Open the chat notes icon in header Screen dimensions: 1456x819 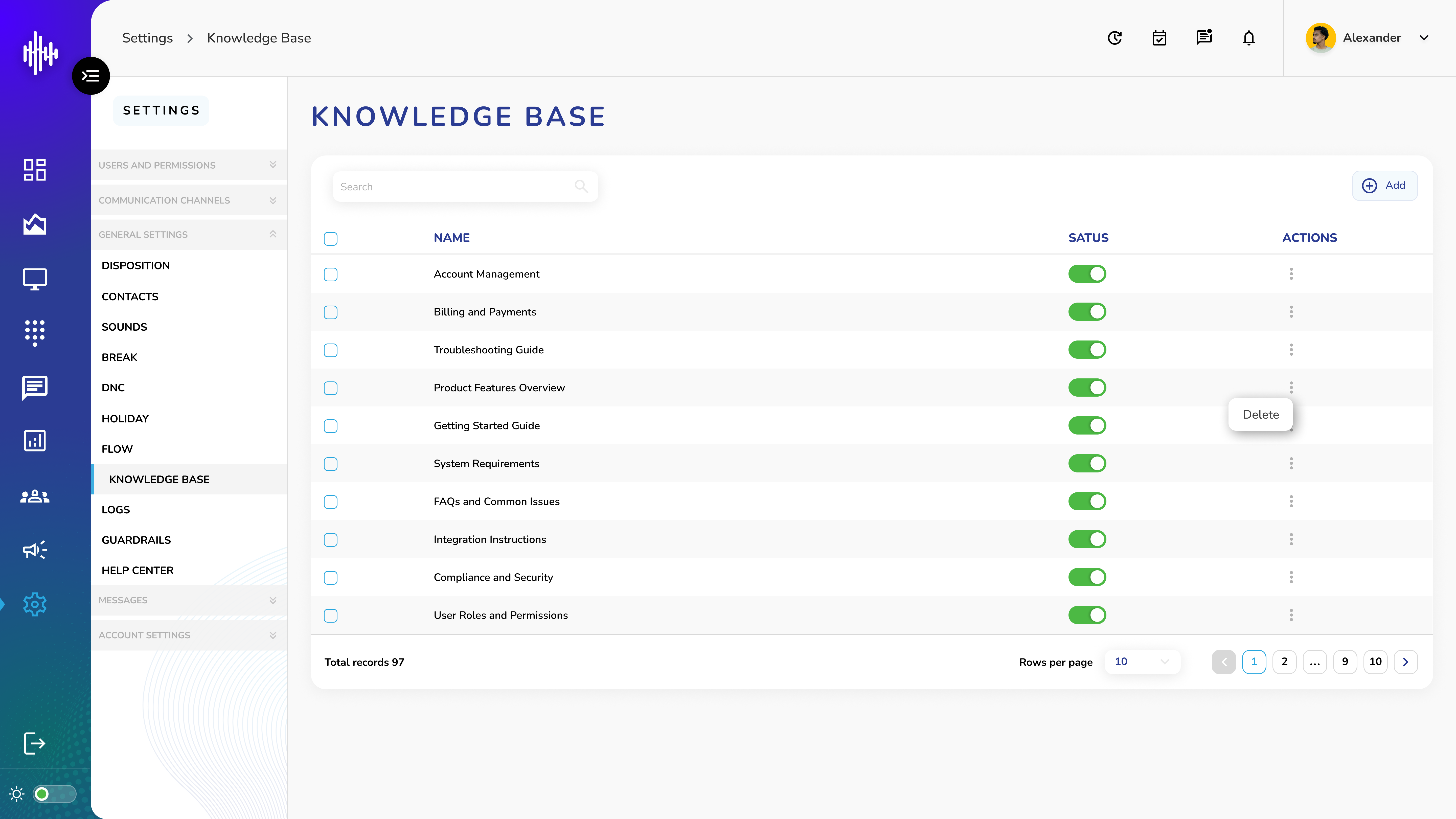click(x=1204, y=37)
